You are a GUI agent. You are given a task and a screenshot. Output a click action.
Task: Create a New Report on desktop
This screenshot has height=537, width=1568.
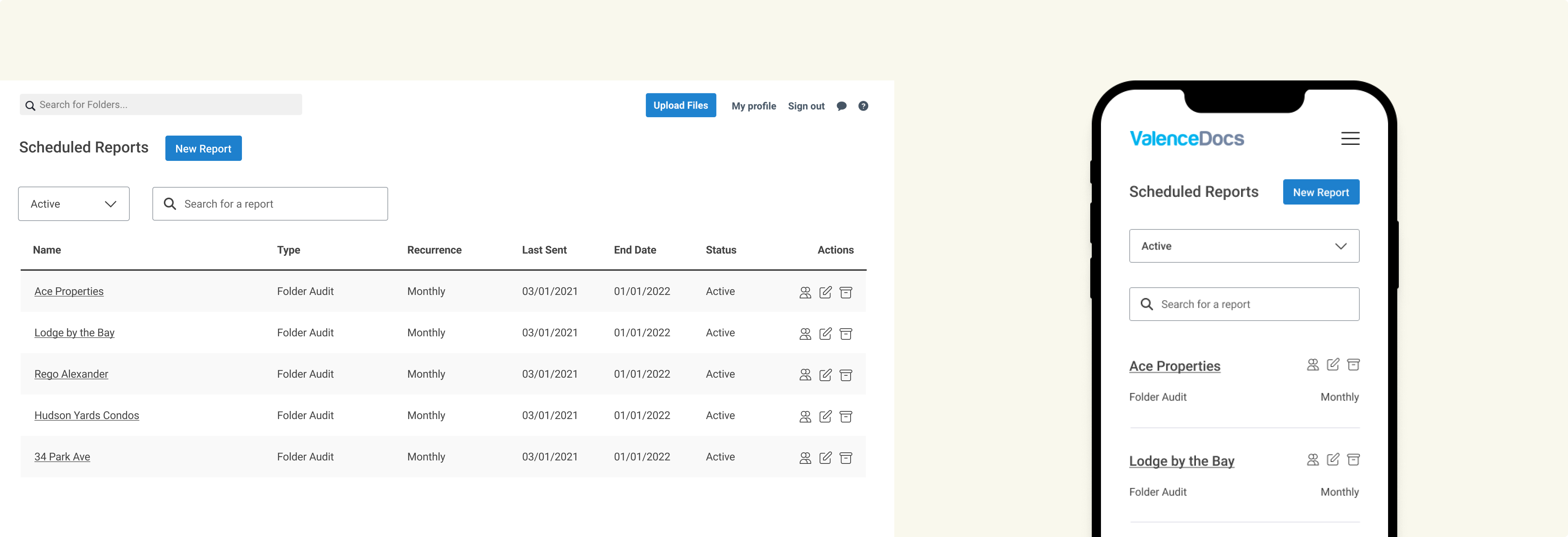tap(203, 149)
